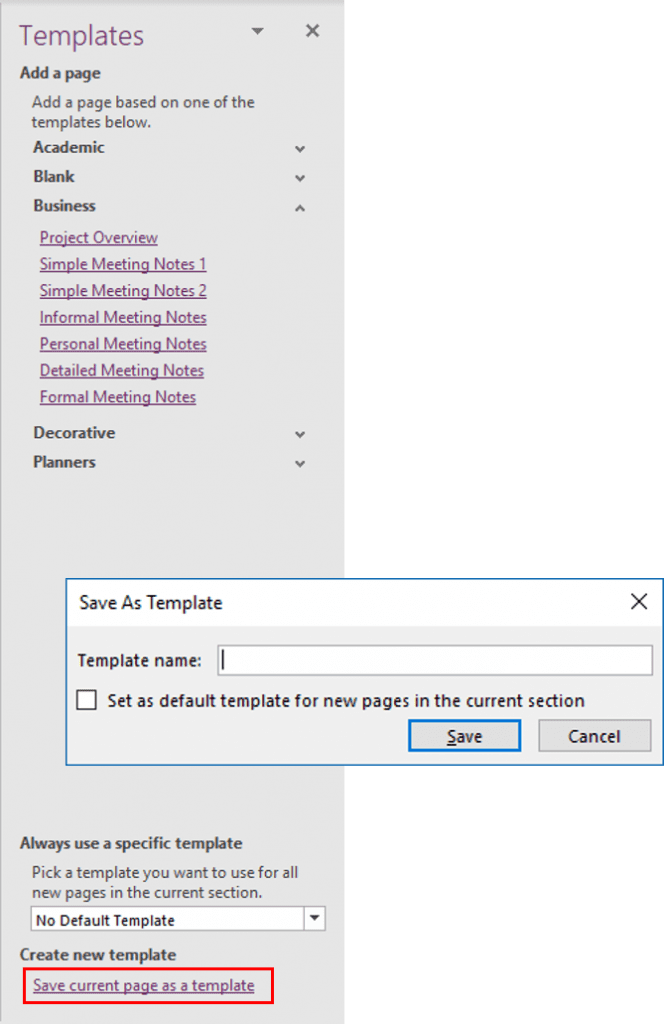This screenshot has height=1024, width=664.
Task: Open the No Default Template dropdown
Action: pos(313,918)
